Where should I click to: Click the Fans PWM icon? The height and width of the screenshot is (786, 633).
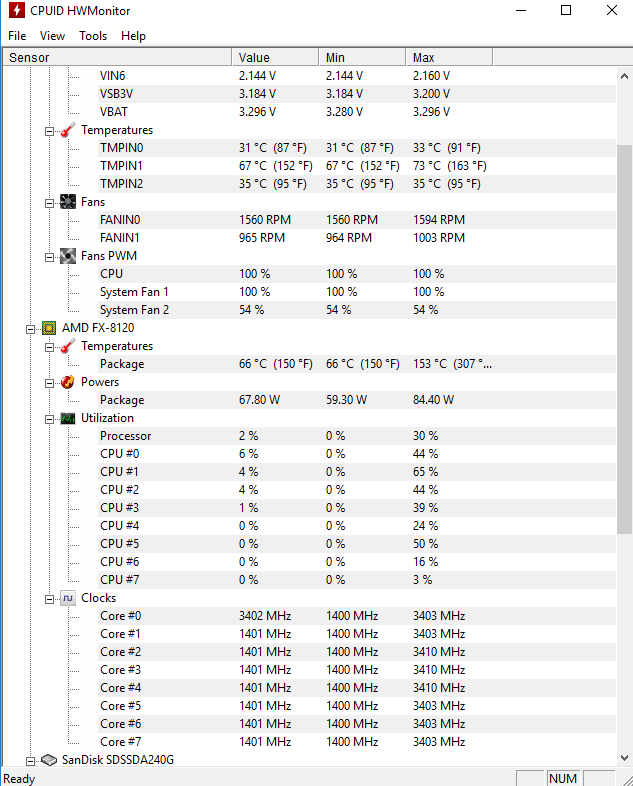pyautogui.click(x=67, y=256)
